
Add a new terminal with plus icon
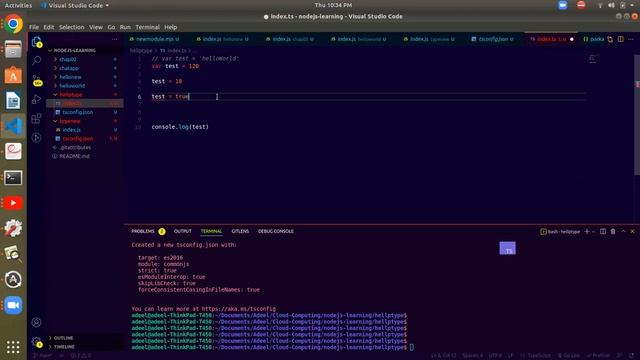[587, 231]
